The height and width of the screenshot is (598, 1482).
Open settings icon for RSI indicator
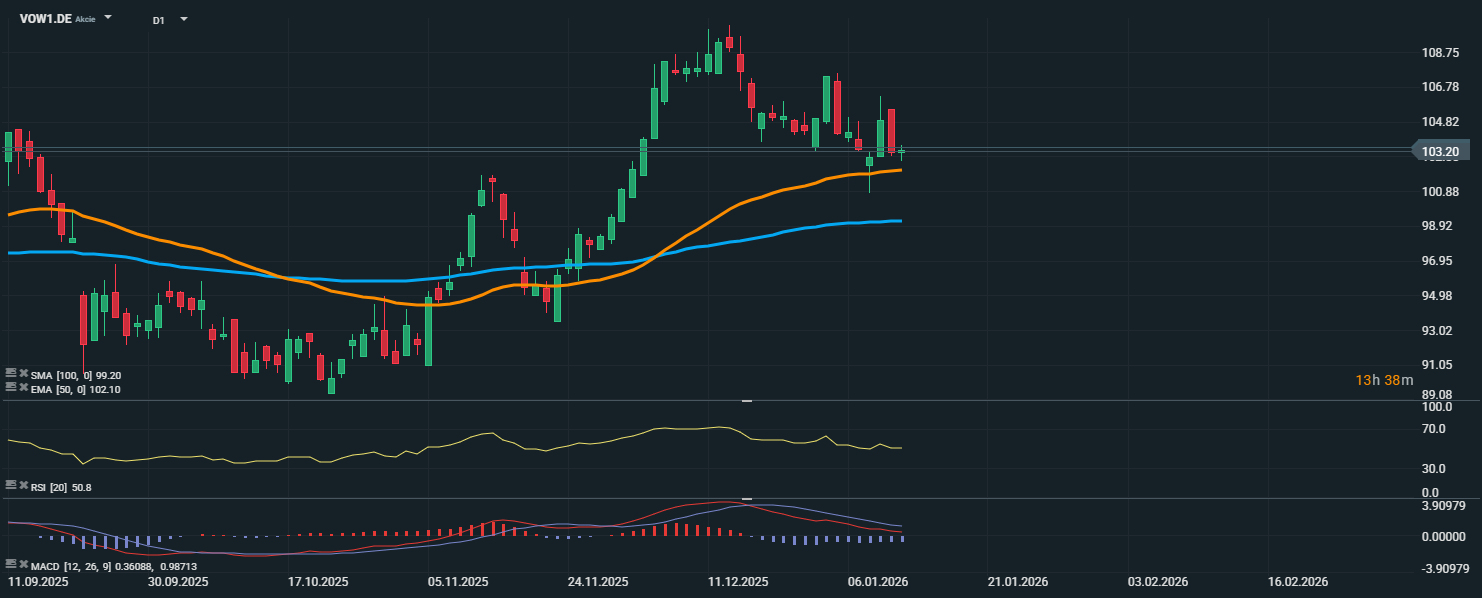point(11,484)
